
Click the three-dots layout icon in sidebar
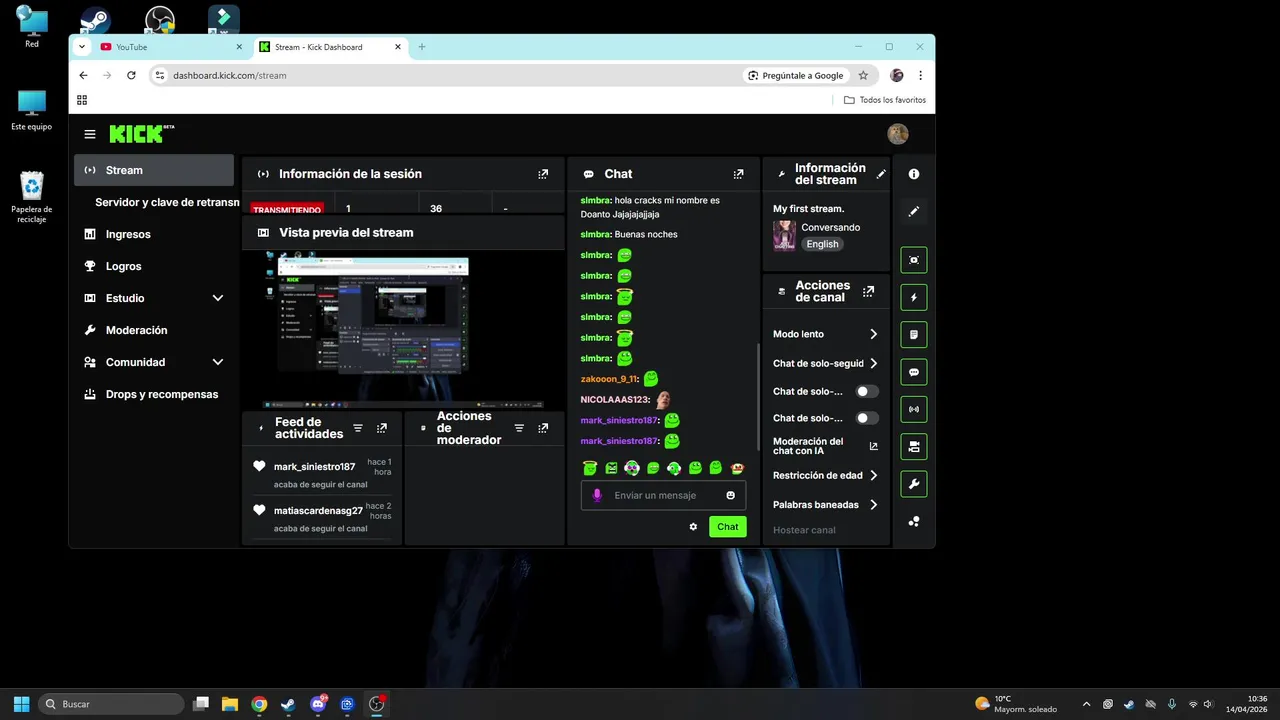(x=913, y=521)
